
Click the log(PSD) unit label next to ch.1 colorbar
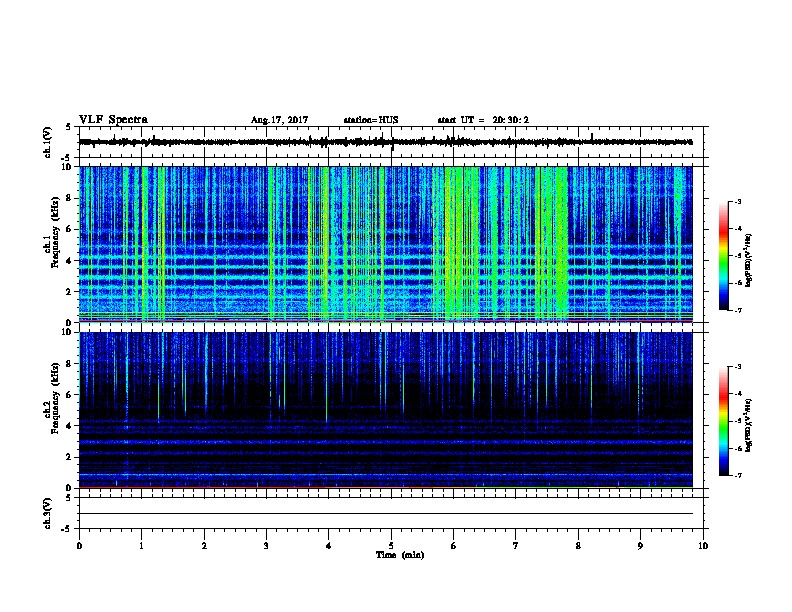(749, 260)
